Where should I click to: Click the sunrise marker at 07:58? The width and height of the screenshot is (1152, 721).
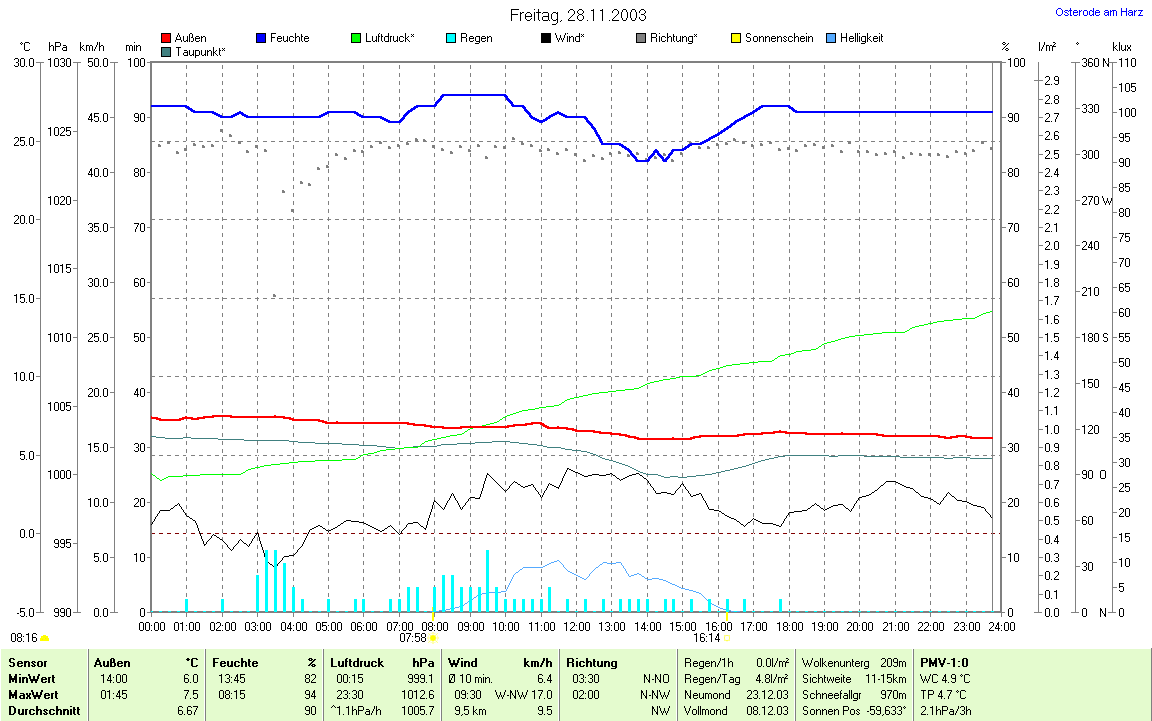tap(433, 637)
